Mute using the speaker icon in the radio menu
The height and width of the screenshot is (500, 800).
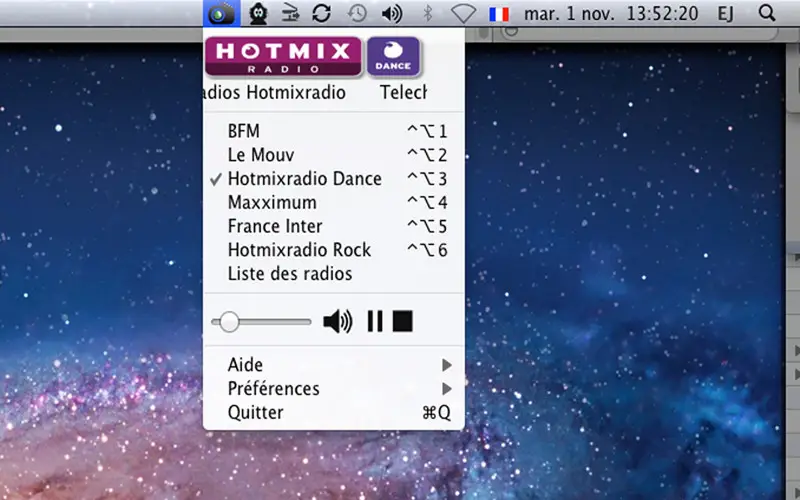coord(338,322)
